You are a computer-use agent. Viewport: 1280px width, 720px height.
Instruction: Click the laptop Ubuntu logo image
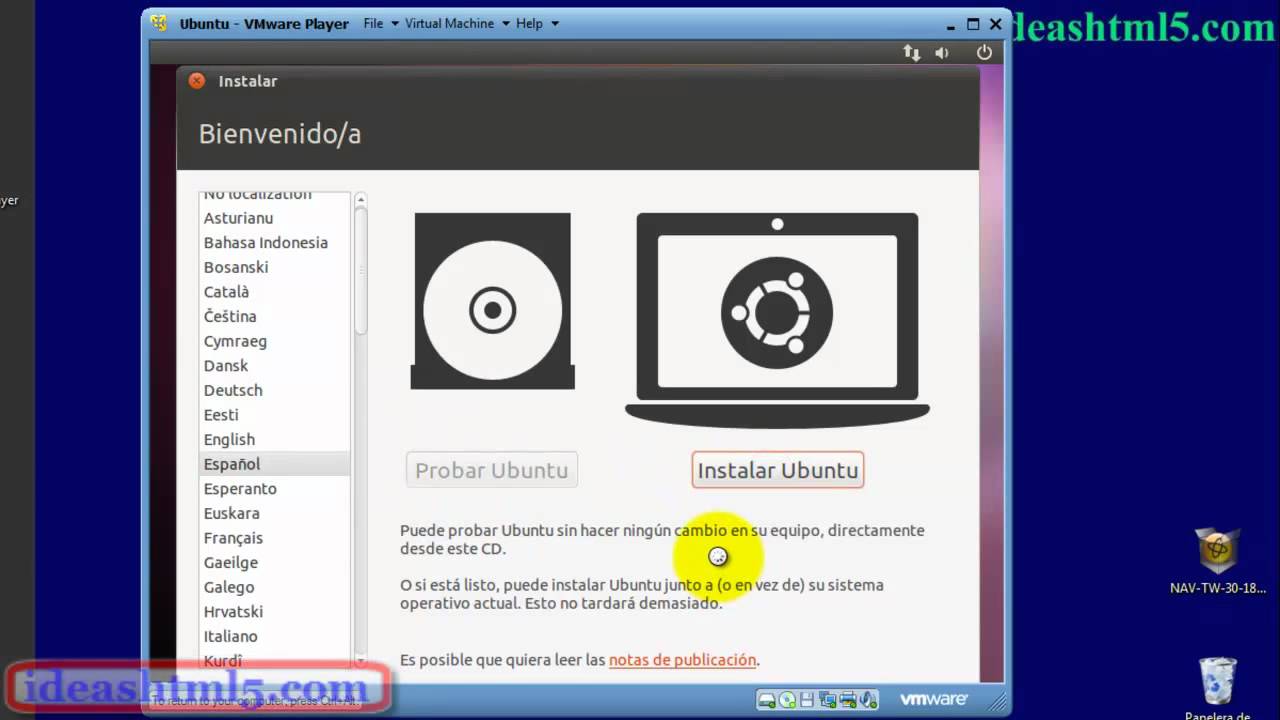point(777,319)
